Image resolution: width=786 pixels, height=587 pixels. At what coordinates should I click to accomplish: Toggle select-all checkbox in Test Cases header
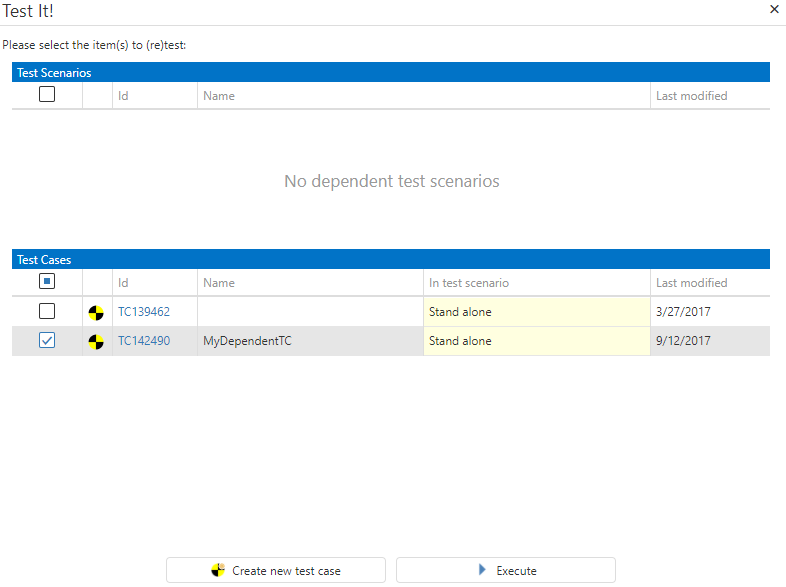[47, 282]
